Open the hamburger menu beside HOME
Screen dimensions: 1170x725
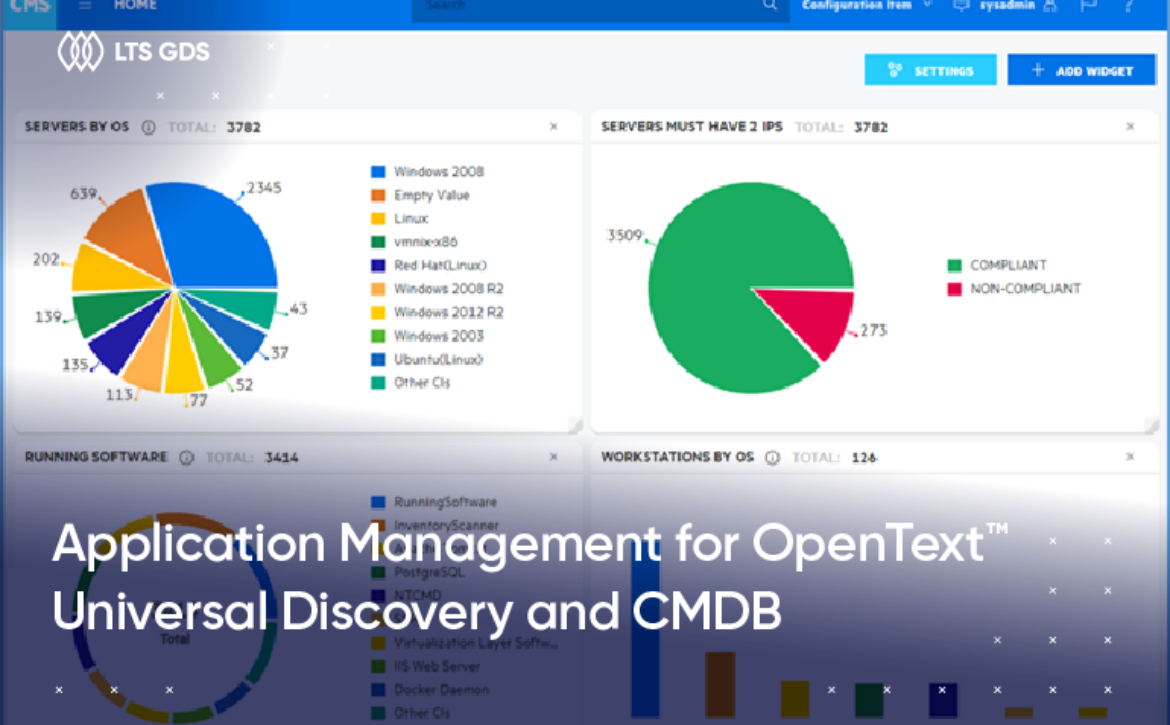(x=85, y=6)
